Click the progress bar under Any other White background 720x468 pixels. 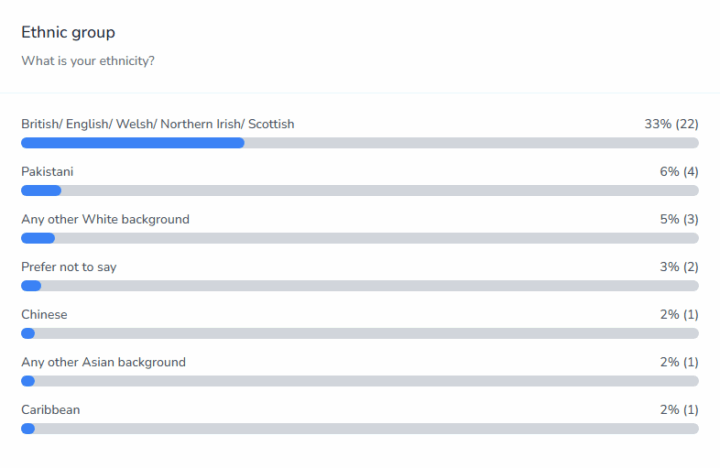pos(360,238)
